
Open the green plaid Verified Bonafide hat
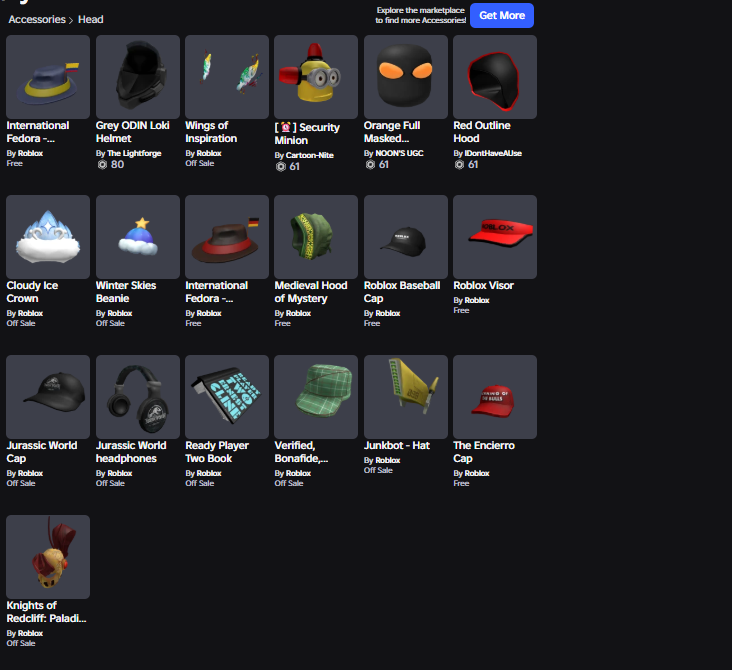[316, 397]
